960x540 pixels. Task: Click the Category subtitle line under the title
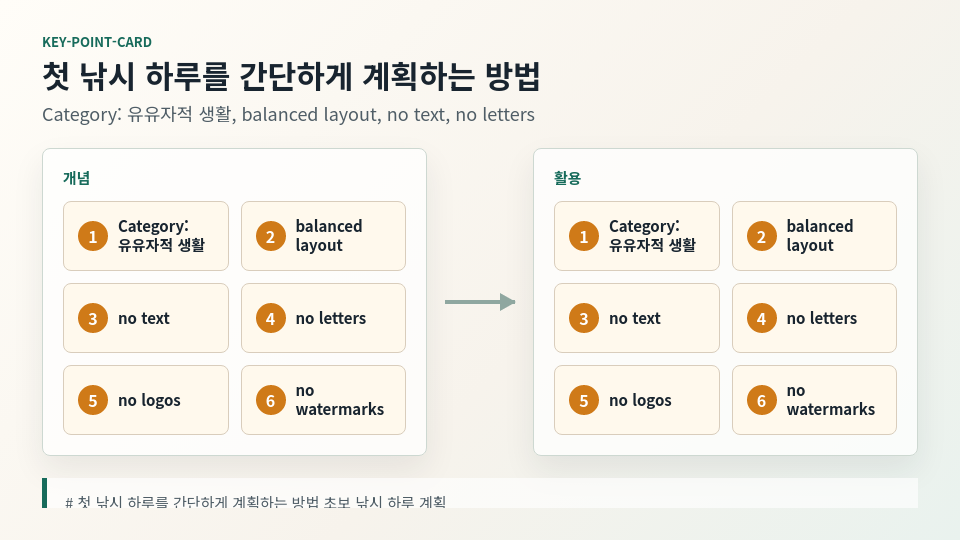coord(288,114)
